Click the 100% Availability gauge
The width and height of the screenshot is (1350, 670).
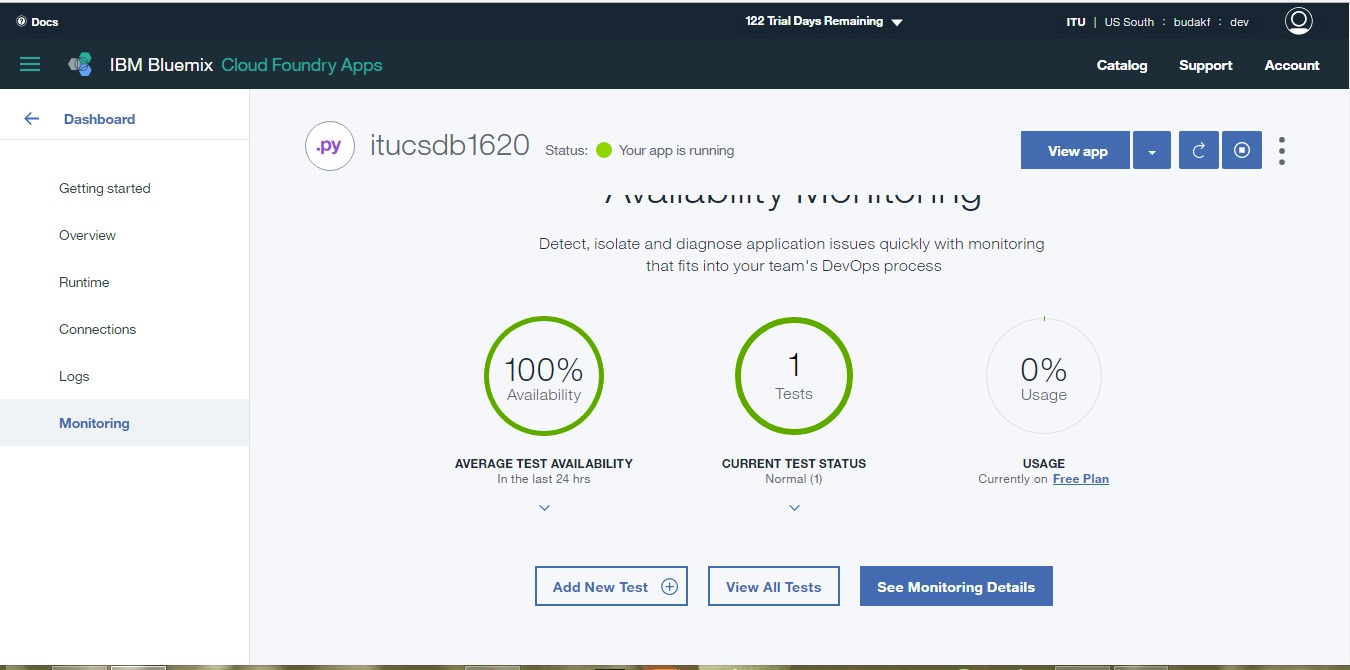[544, 377]
